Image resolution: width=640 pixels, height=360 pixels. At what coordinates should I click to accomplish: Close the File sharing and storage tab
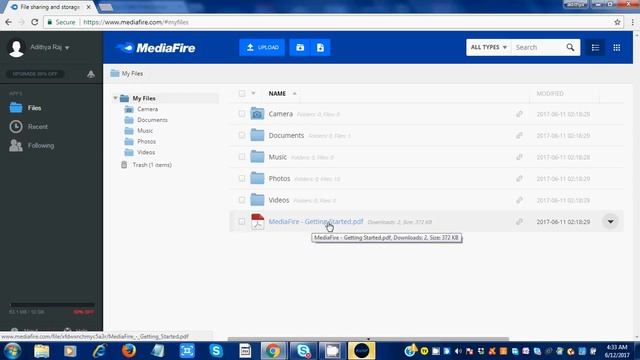pyautogui.click(x=89, y=7)
